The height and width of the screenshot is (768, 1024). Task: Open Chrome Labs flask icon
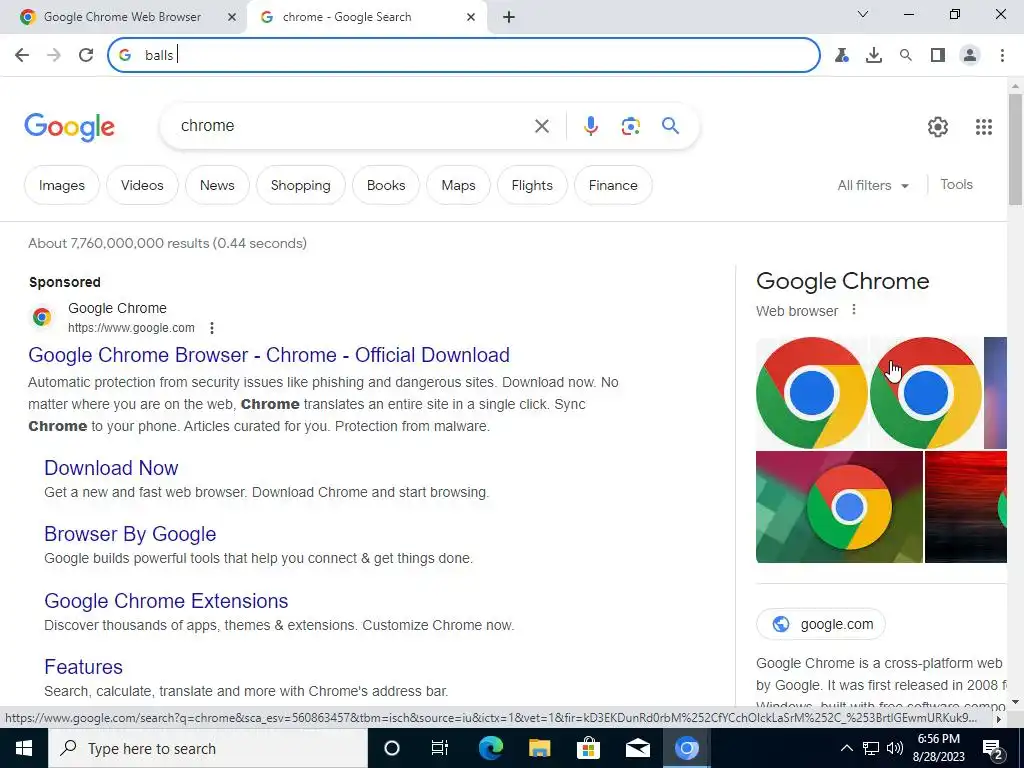(x=842, y=56)
